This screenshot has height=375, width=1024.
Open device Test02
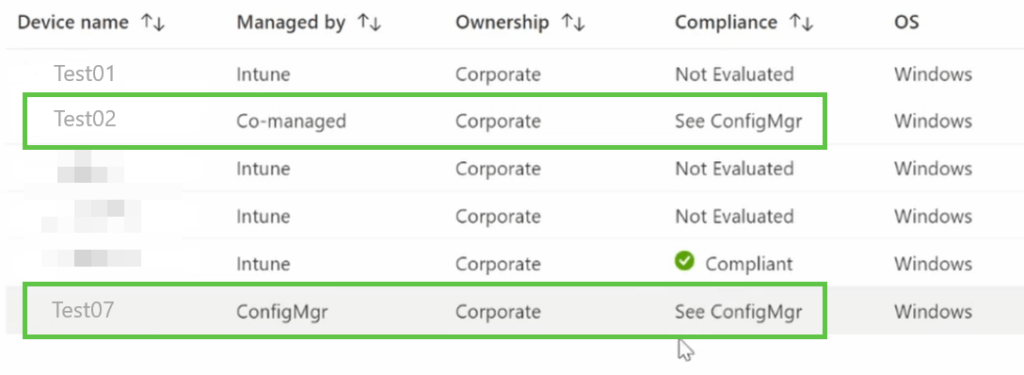tap(85, 119)
